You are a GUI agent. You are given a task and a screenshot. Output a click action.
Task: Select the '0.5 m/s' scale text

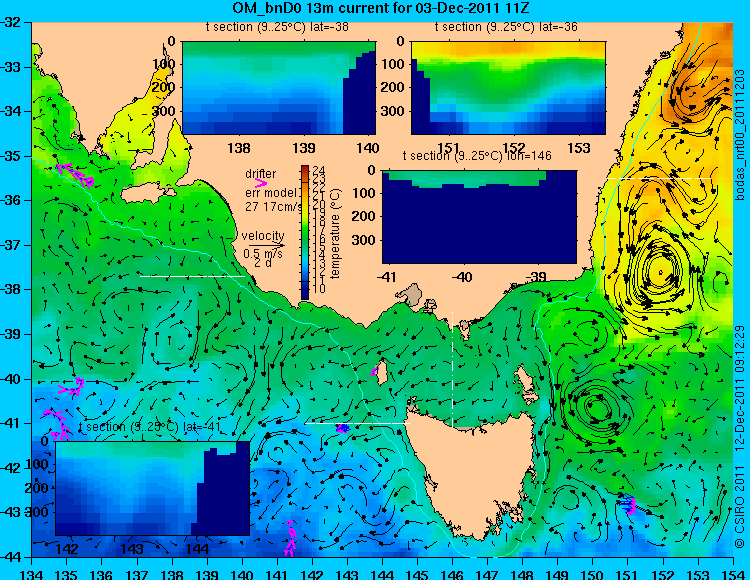click(x=263, y=253)
